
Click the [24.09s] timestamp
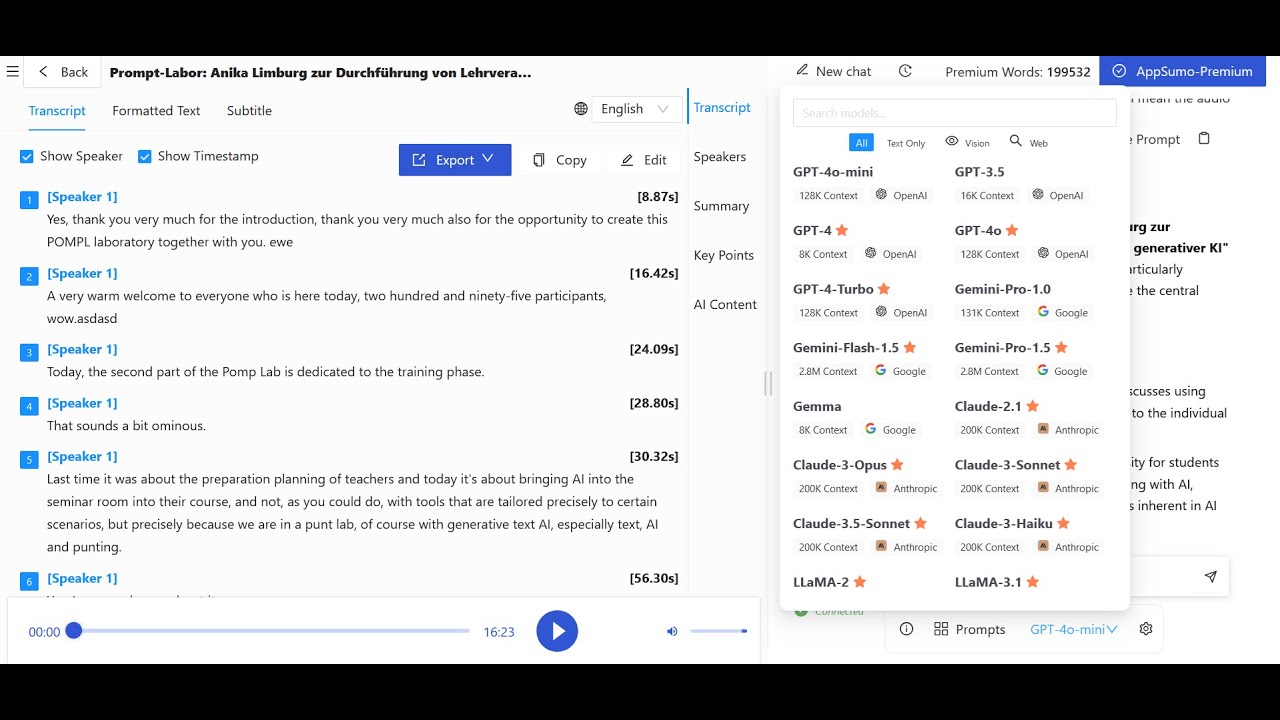coord(654,349)
